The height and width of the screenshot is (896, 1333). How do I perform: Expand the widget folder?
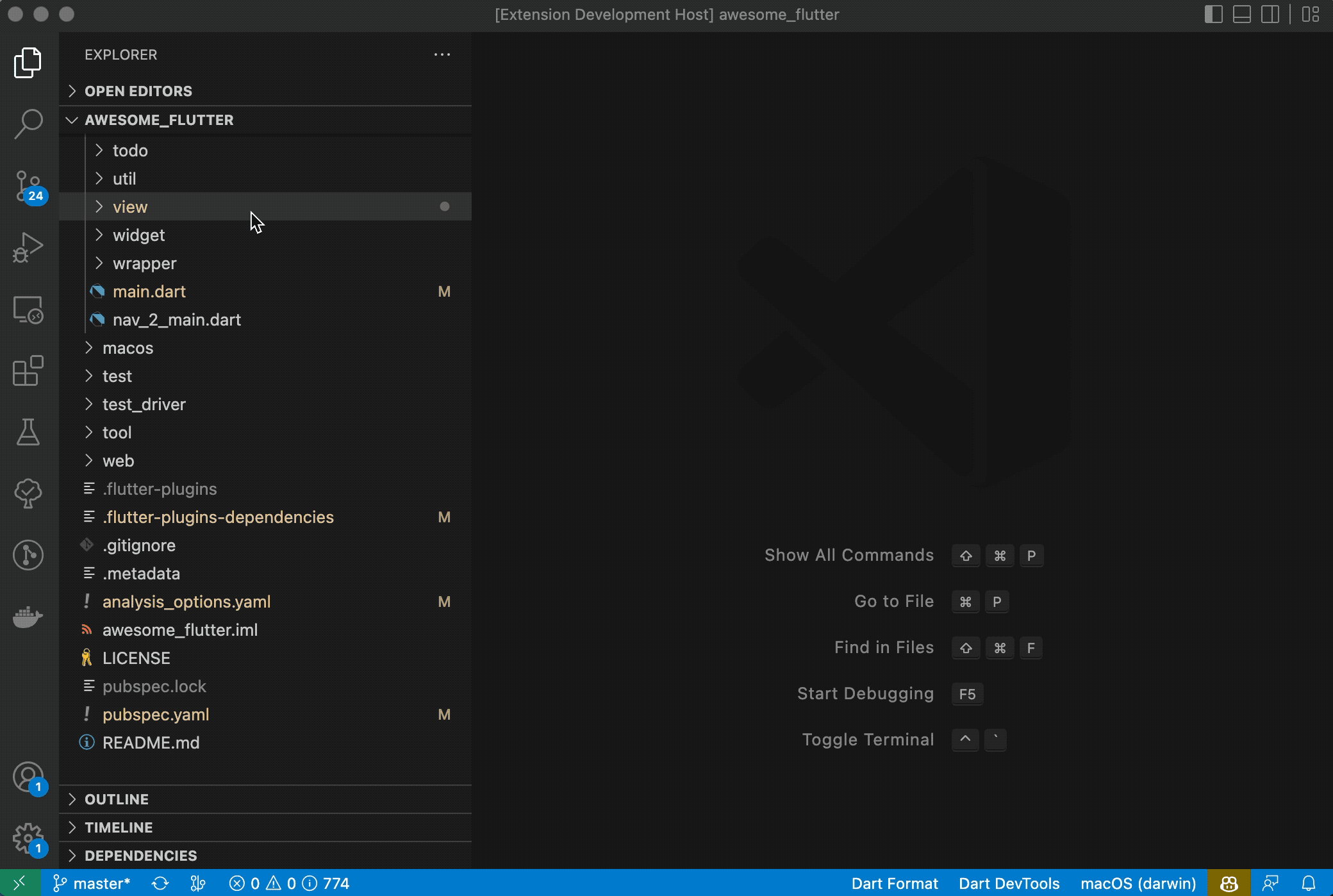click(138, 235)
